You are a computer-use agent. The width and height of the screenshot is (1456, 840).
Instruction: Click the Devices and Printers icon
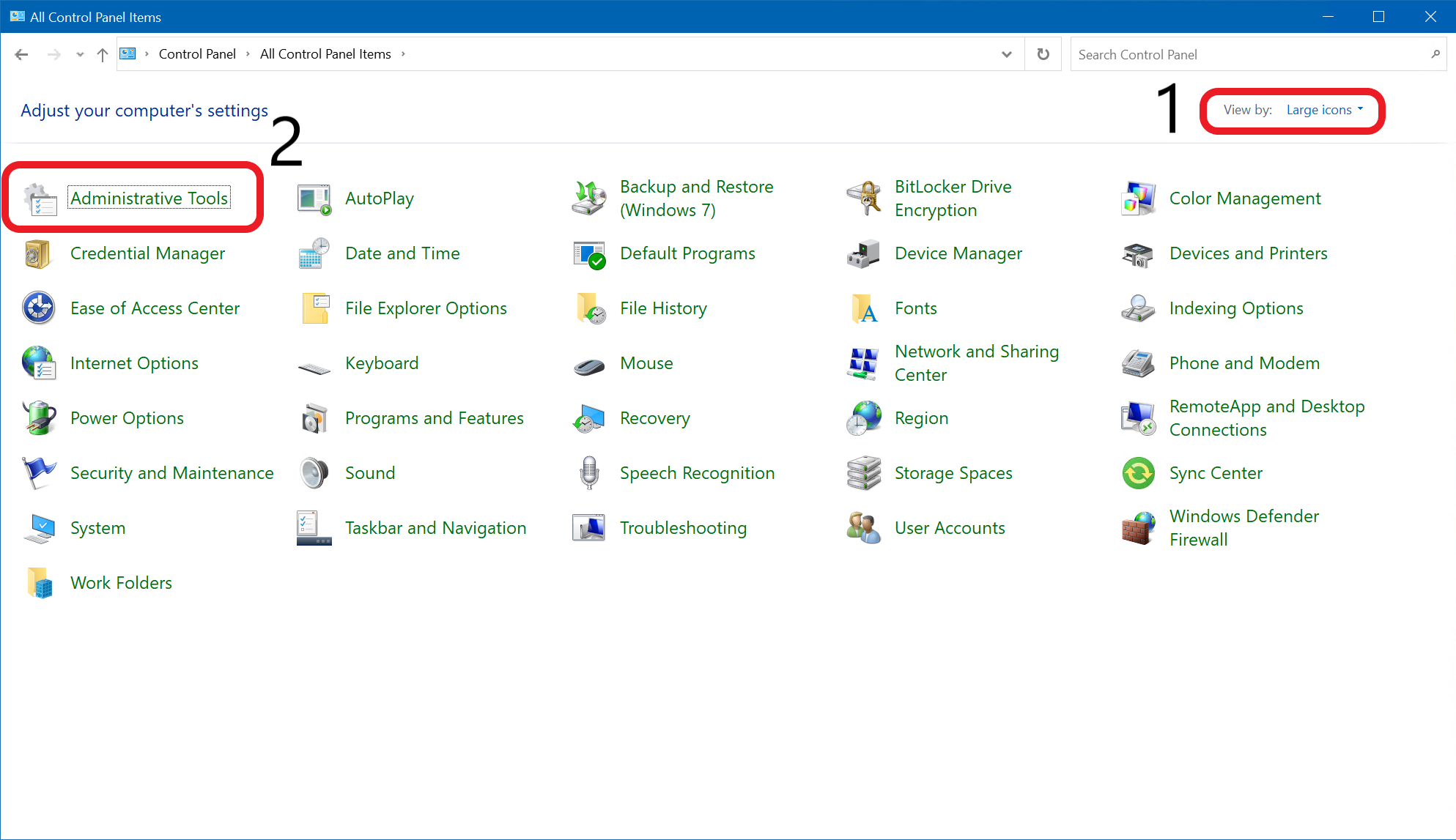tap(1139, 254)
